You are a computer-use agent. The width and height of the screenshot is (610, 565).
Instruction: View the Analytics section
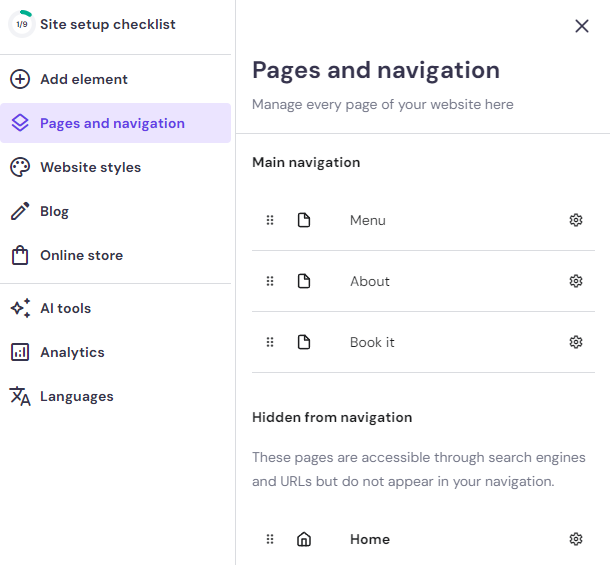[72, 352]
